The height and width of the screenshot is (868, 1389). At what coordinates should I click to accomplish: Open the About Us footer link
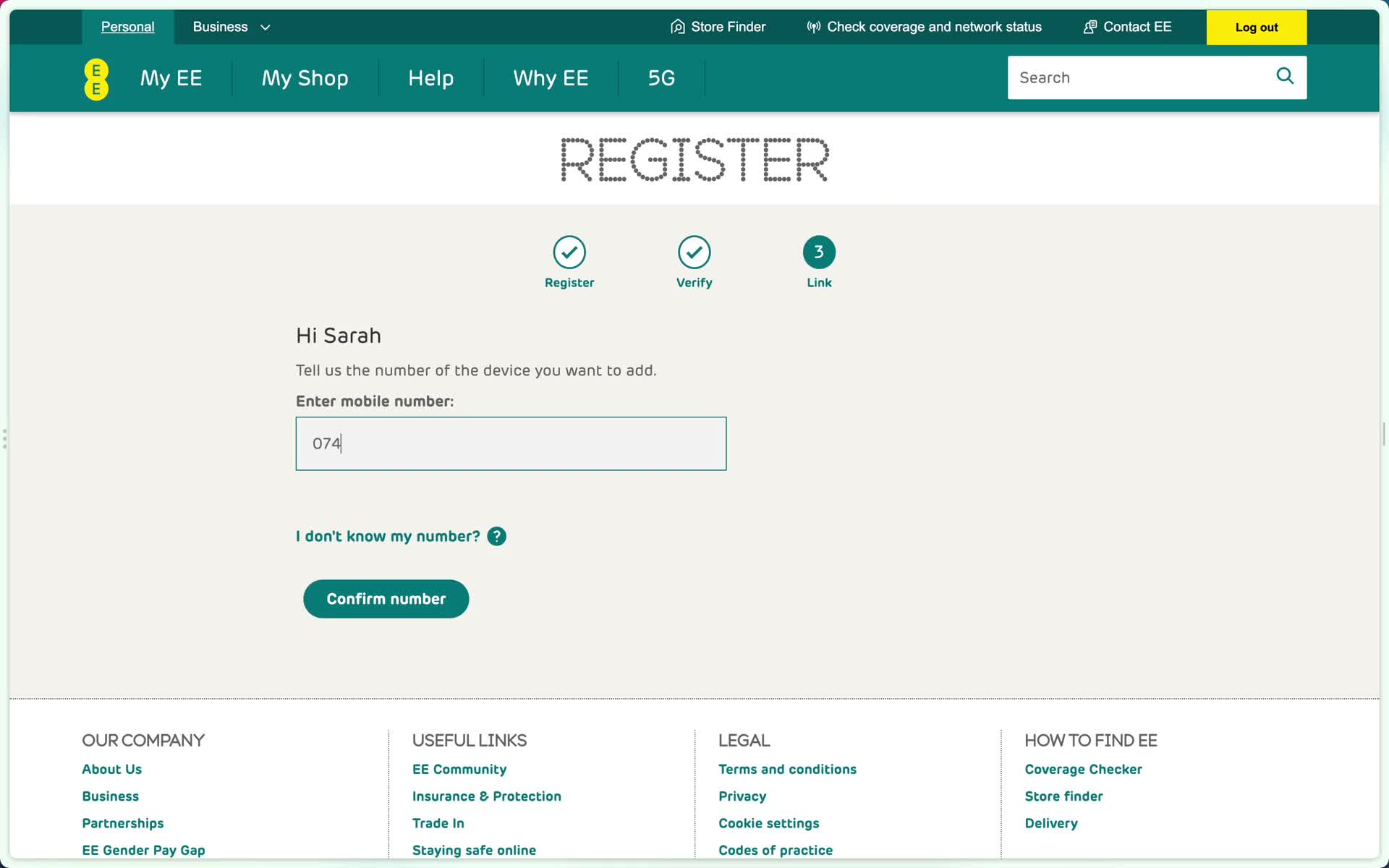[111, 769]
